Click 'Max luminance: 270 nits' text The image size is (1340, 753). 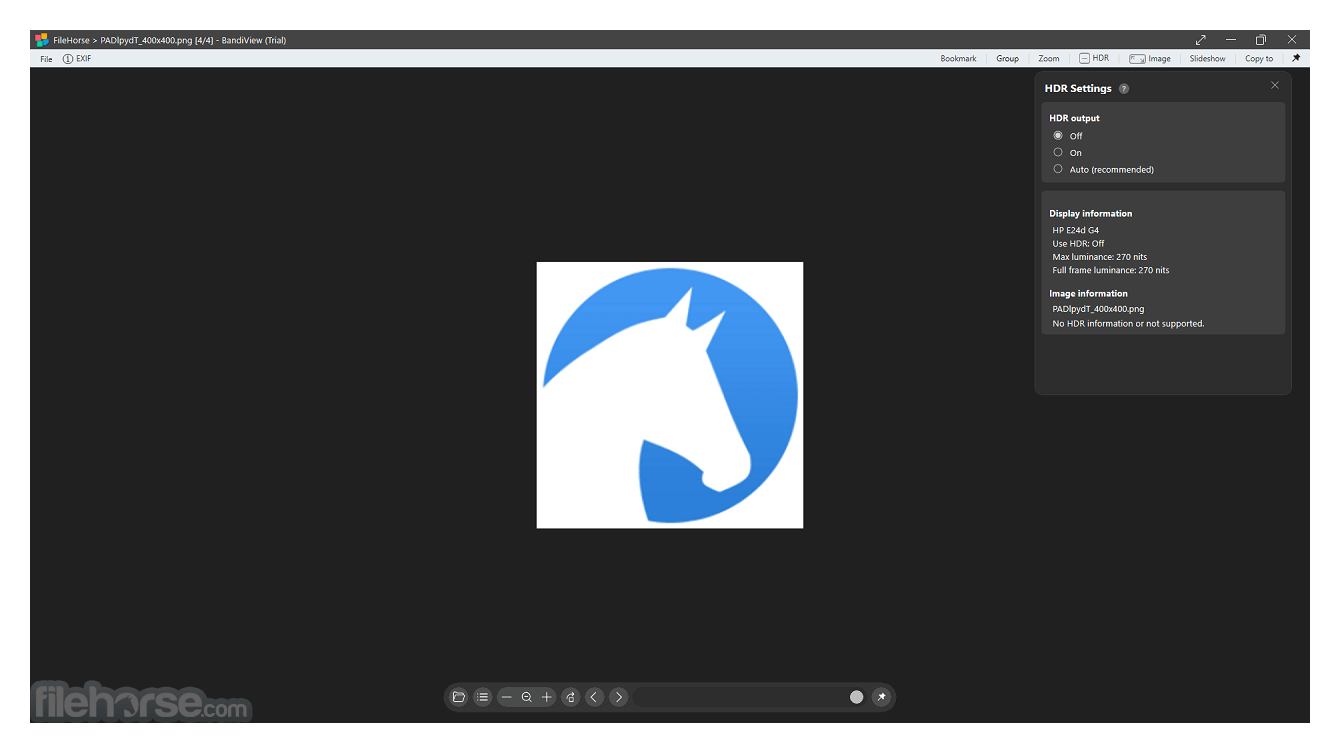[1099, 257]
